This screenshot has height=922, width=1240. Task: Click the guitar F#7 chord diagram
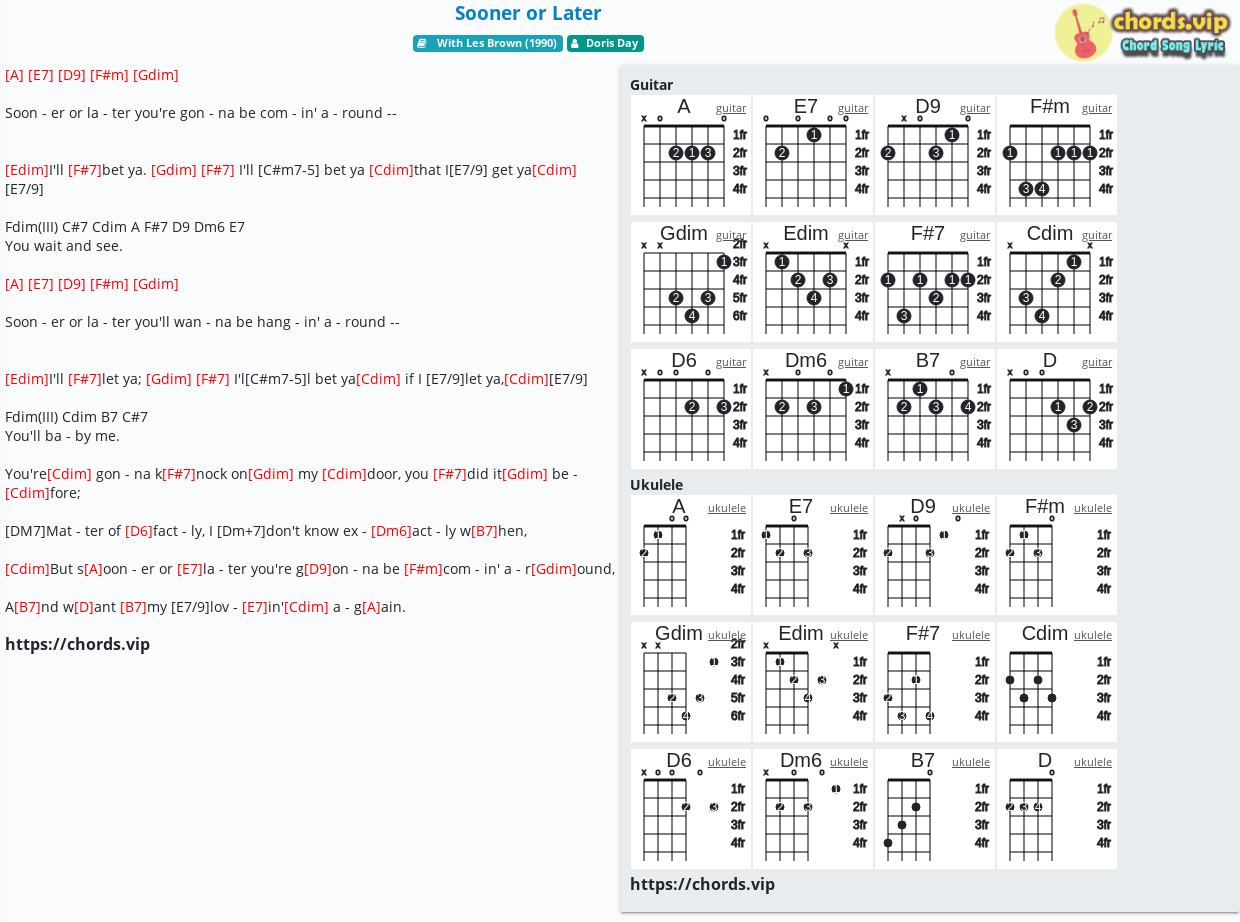(935, 282)
